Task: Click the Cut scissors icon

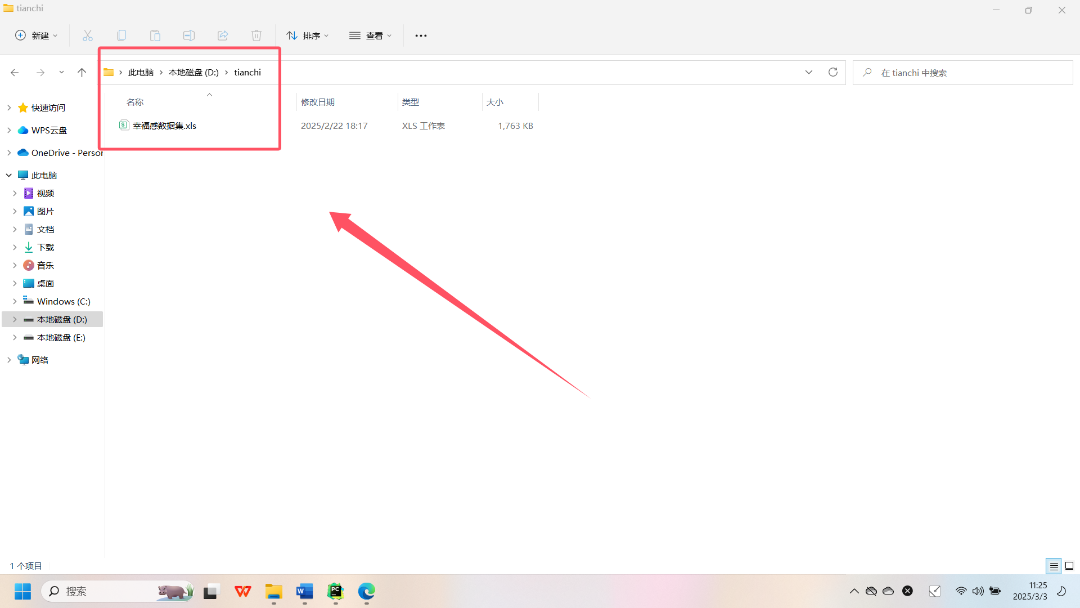Action: point(87,35)
